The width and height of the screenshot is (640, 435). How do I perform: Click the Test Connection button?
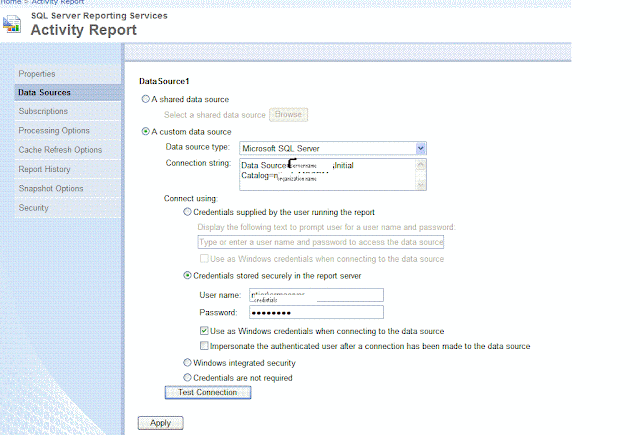pos(208,392)
